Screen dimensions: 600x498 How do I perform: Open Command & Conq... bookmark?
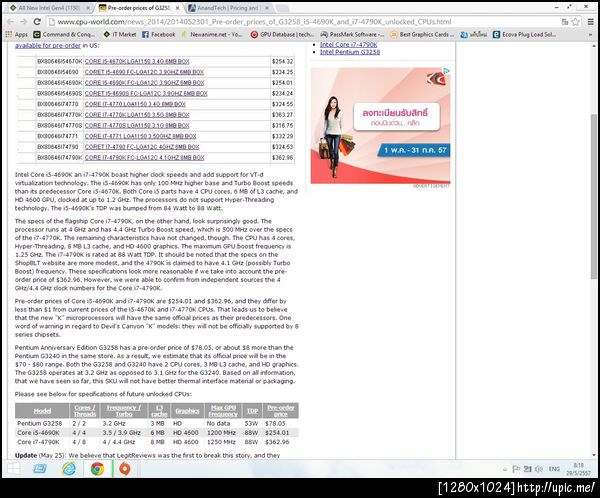[x=64, y=34]
